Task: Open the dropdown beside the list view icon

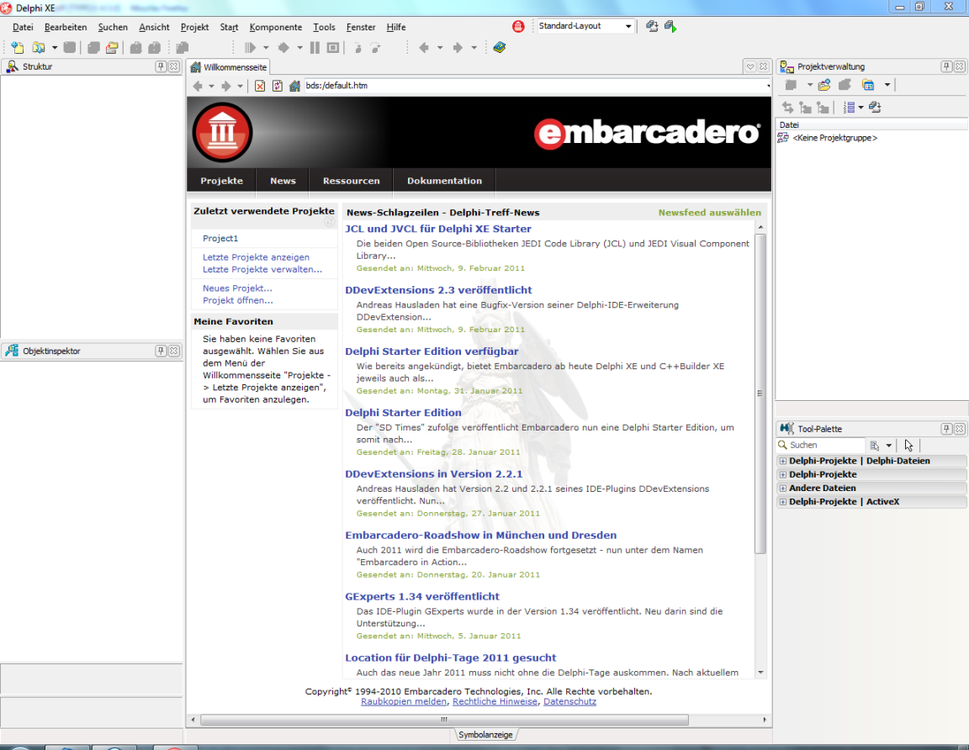Action: (861, 107)
